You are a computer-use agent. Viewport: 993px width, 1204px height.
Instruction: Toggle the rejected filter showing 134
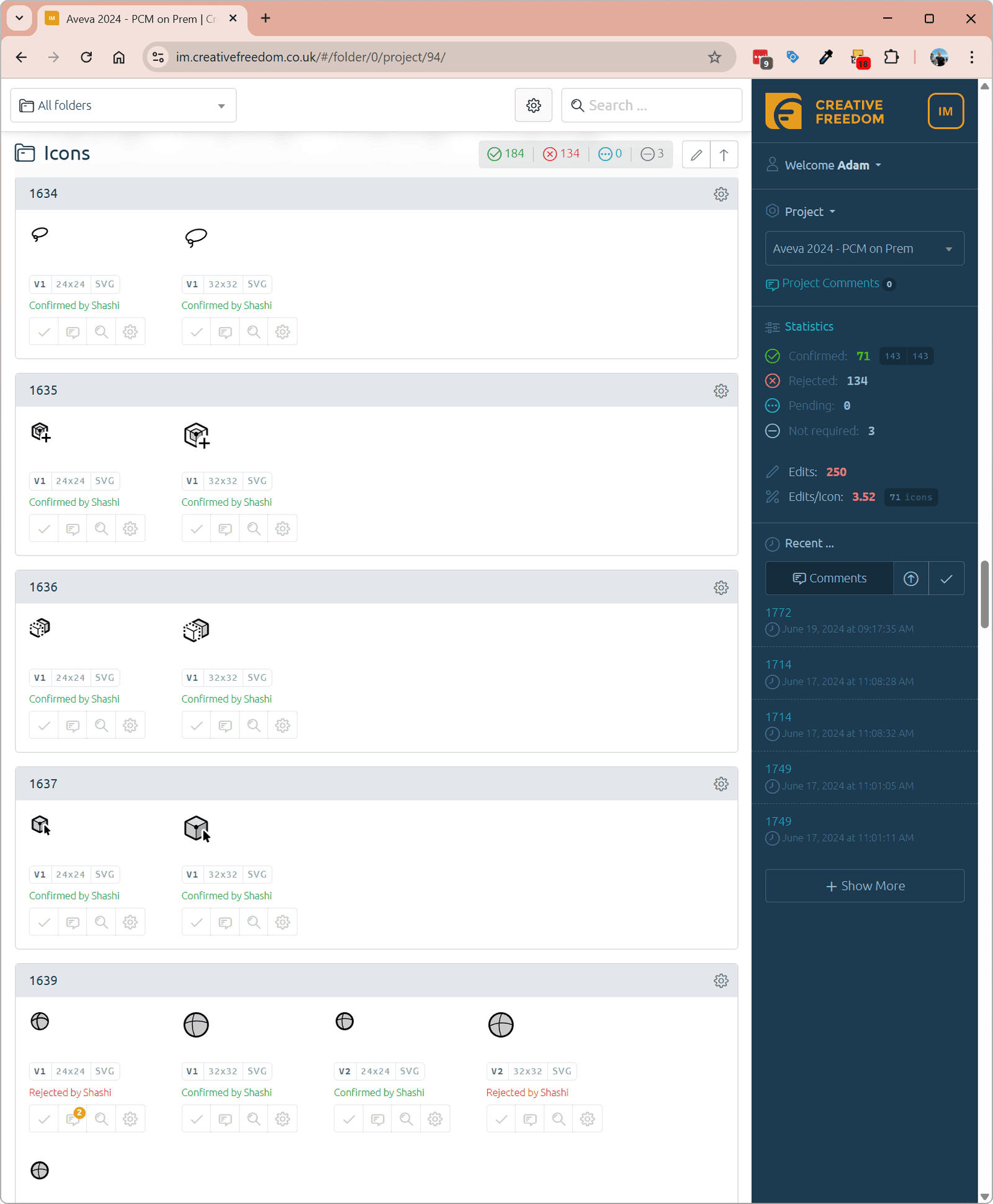point(561,154)
